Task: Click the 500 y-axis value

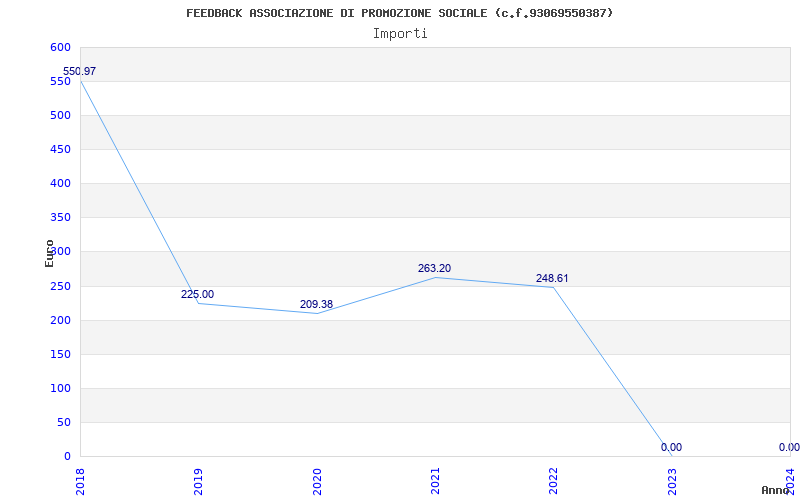Action: point(60,116)
